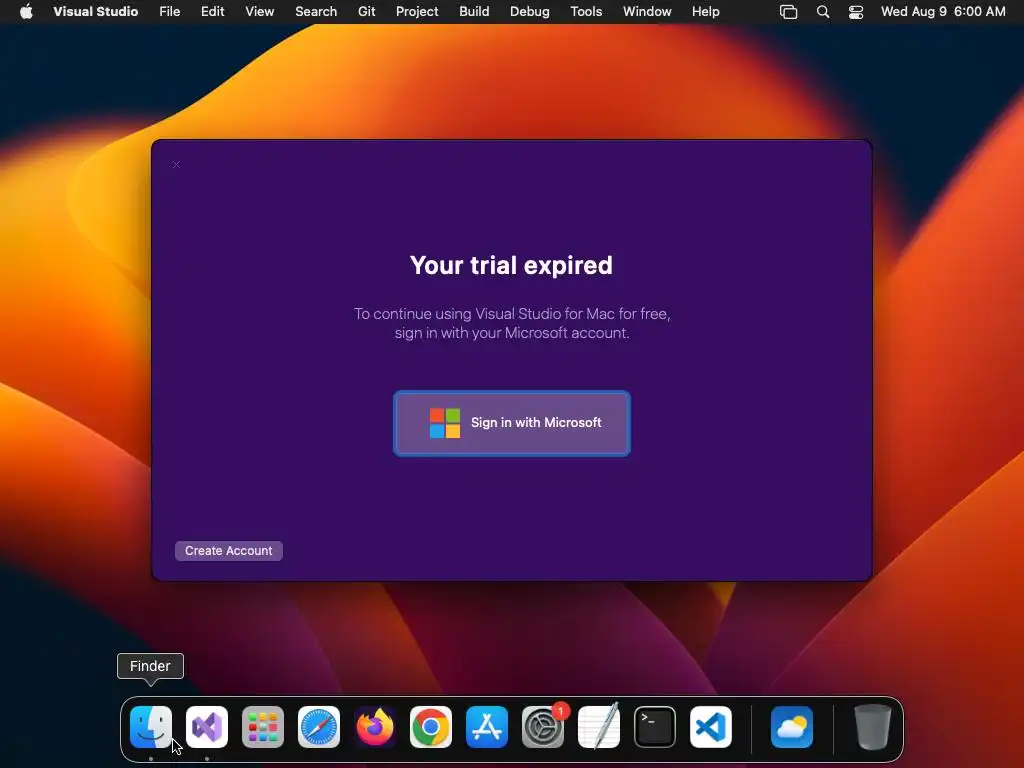Open the Help menu
The image size is (1024, 768).
705,12
